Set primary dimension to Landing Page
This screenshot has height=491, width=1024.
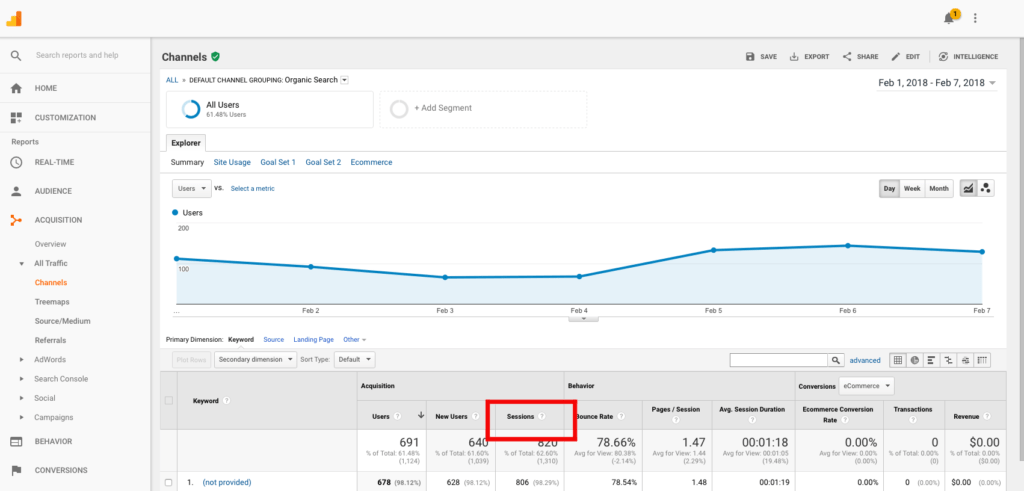click(313, 340)
